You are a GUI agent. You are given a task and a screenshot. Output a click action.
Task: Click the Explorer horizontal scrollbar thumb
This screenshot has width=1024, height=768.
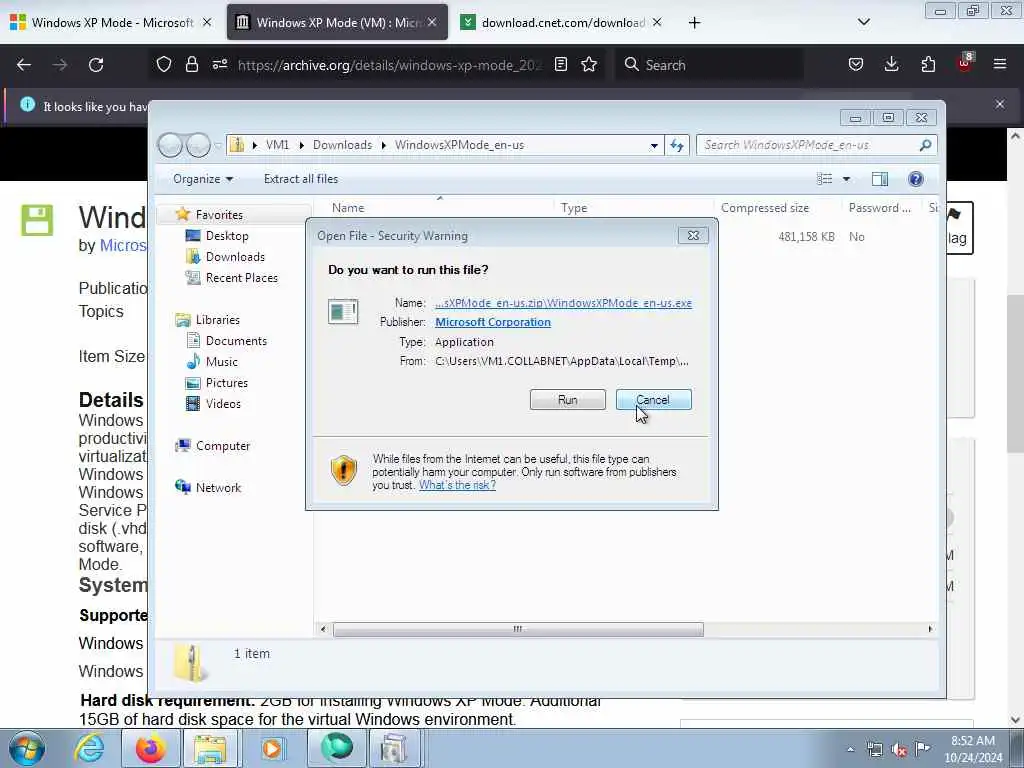coord(518,629)
